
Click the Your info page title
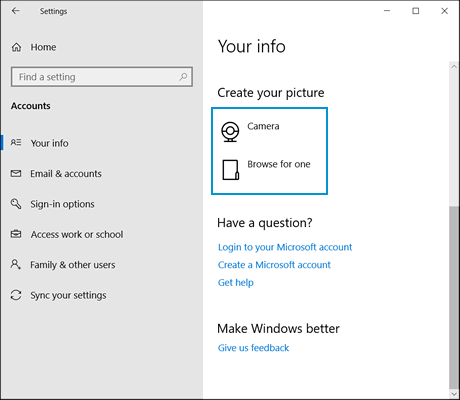click(x=252, y=46)
